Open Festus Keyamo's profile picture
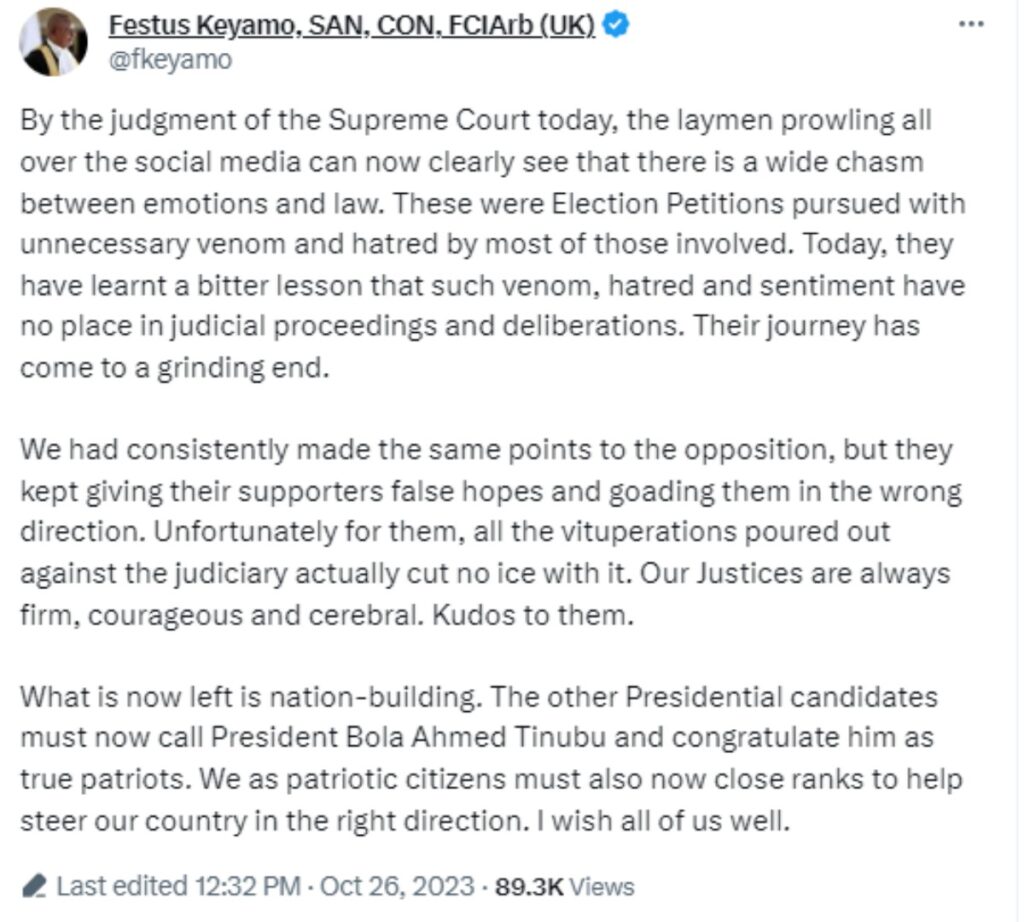The height and width of the screenshot is (922, 1024). pos(54,41)
